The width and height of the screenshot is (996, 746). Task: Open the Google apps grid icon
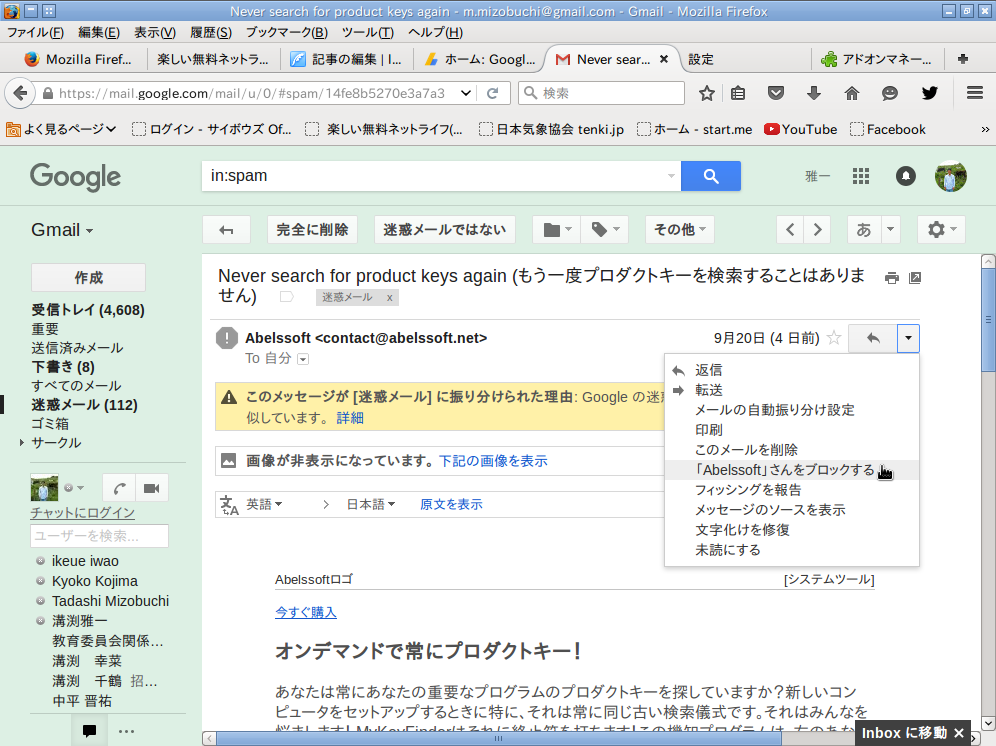coord(861,176)
